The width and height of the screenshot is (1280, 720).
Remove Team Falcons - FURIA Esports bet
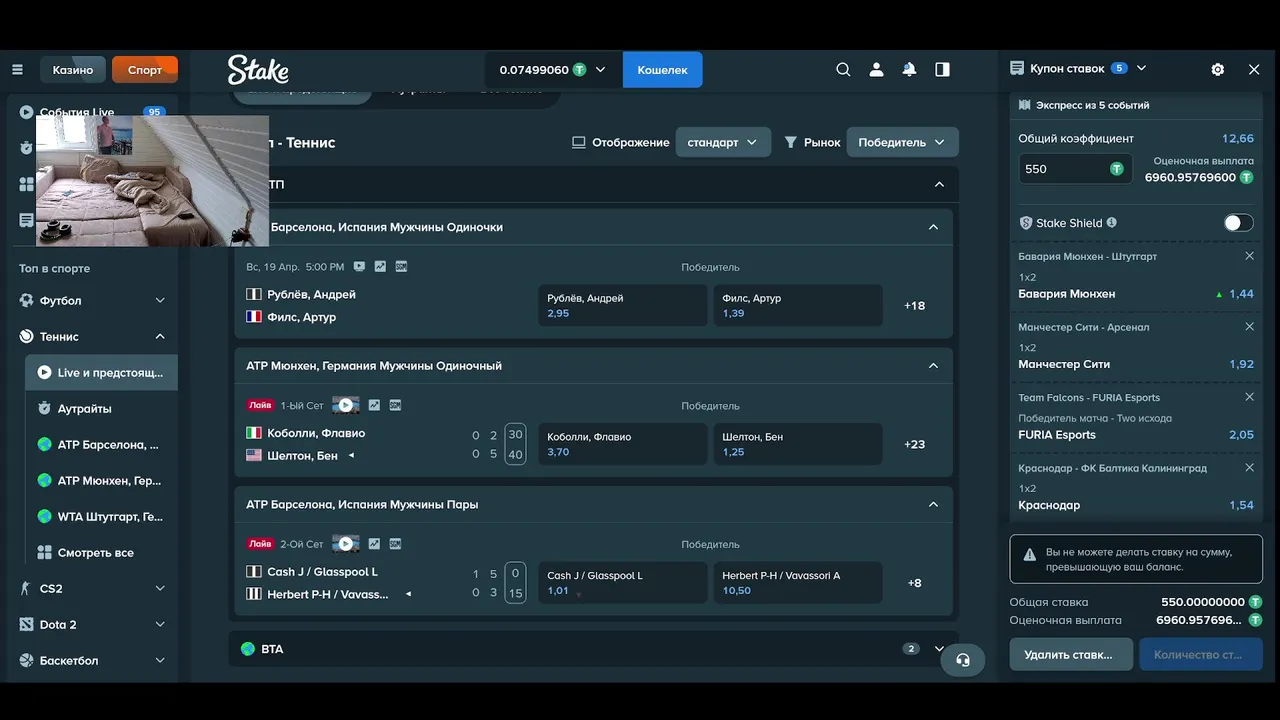click(x=1249, y=397)
